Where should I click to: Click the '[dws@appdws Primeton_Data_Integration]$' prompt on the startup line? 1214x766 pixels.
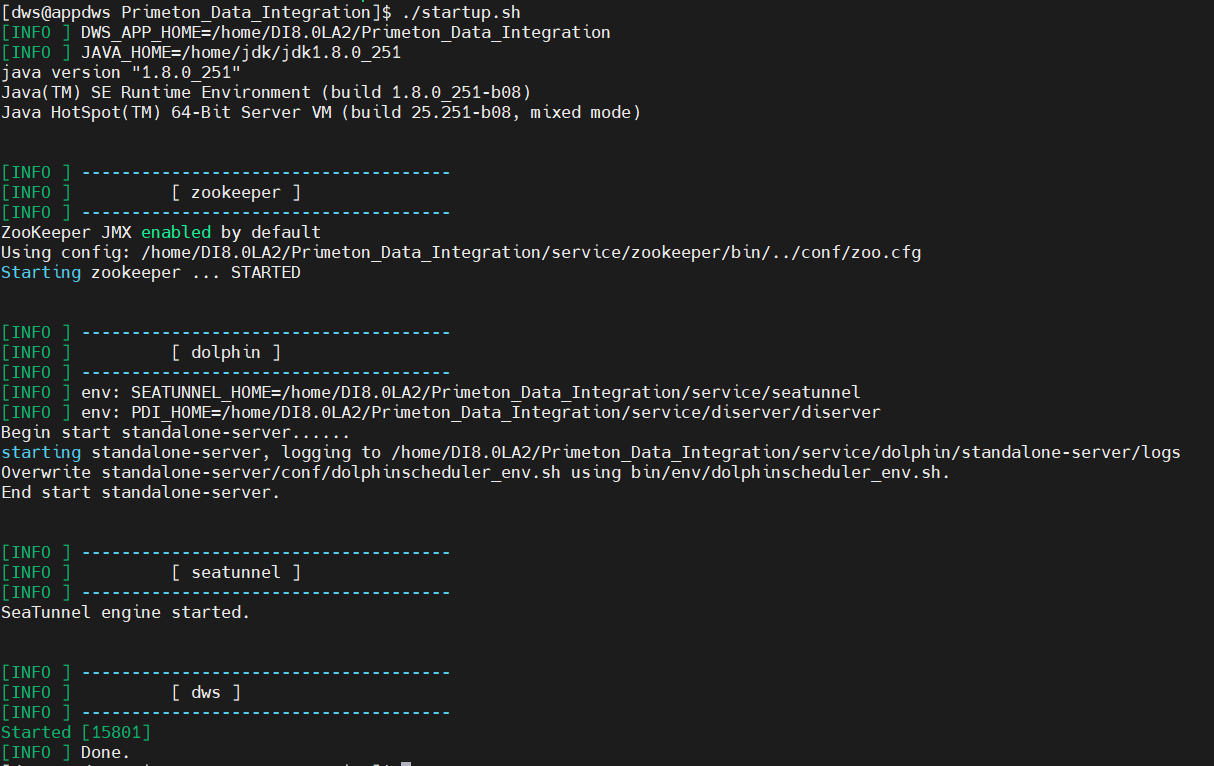196,12
